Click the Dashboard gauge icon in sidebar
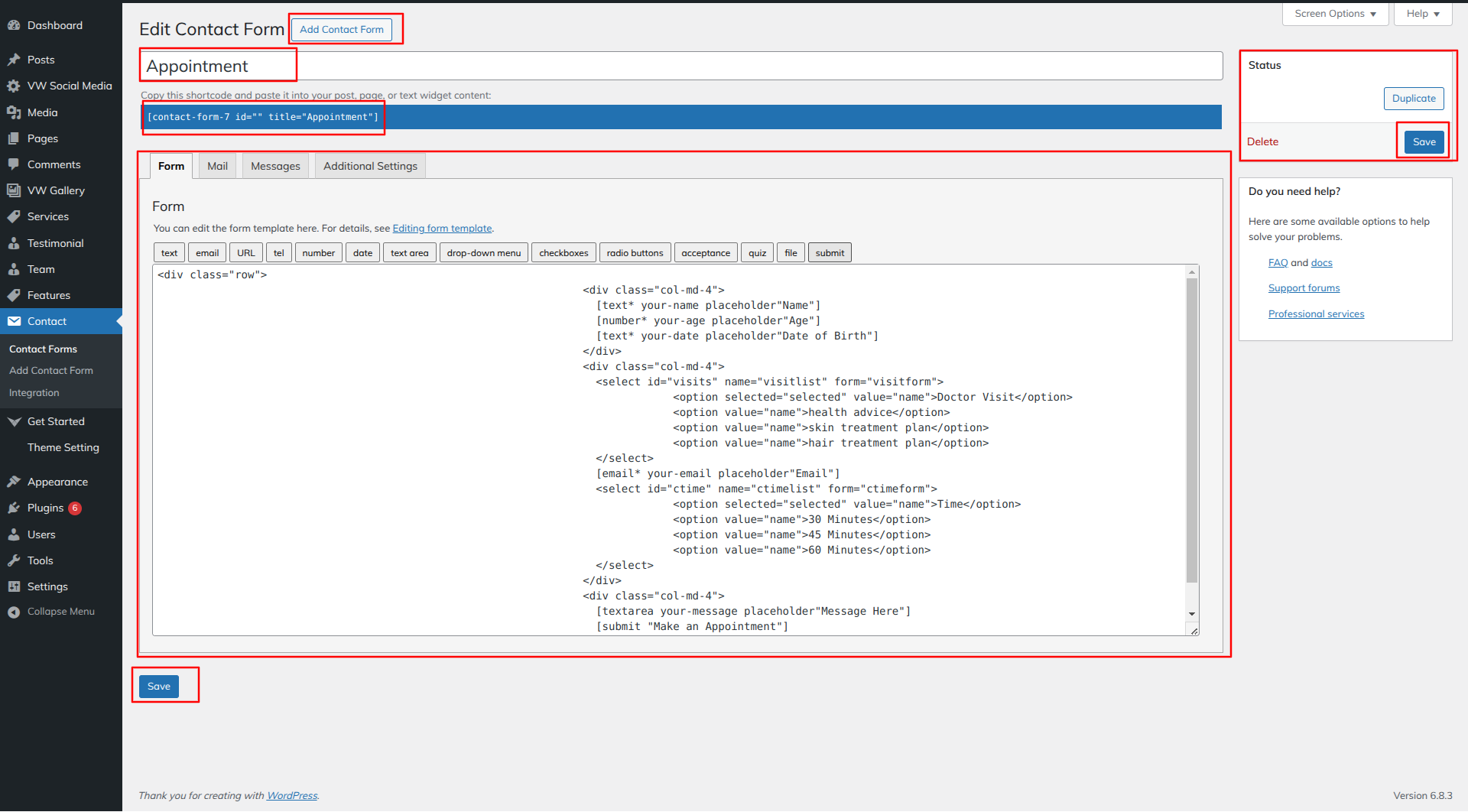This screenshot has height=812, width=1468. click(x=14, y=25)
